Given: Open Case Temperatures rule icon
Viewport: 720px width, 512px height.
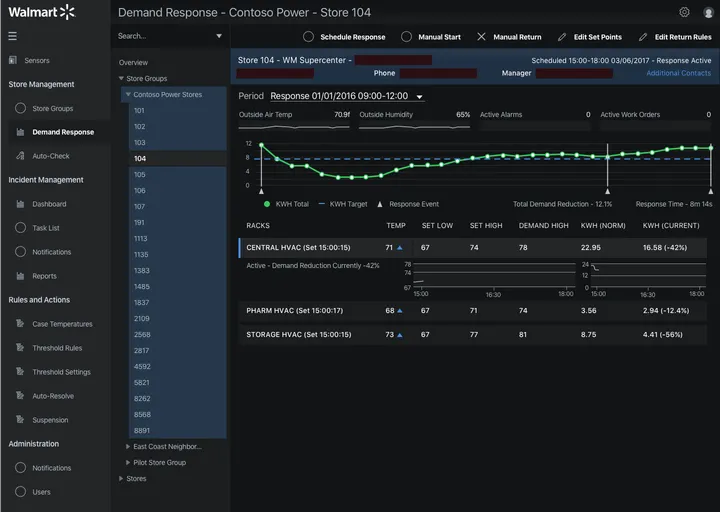Looking at the screenshot, I should point(20,323).
